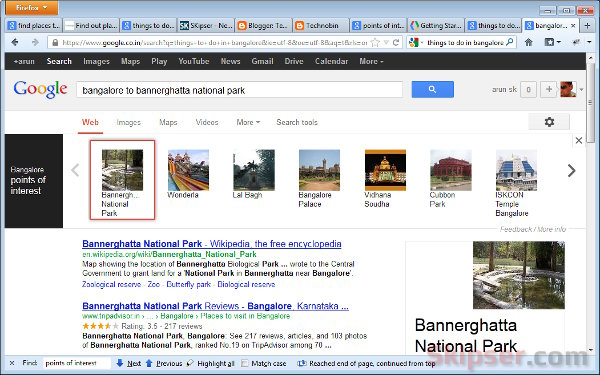Bookmark this page with the star icon
The height and width of the screenshot is (375, 600).
(x=375, y=42)
